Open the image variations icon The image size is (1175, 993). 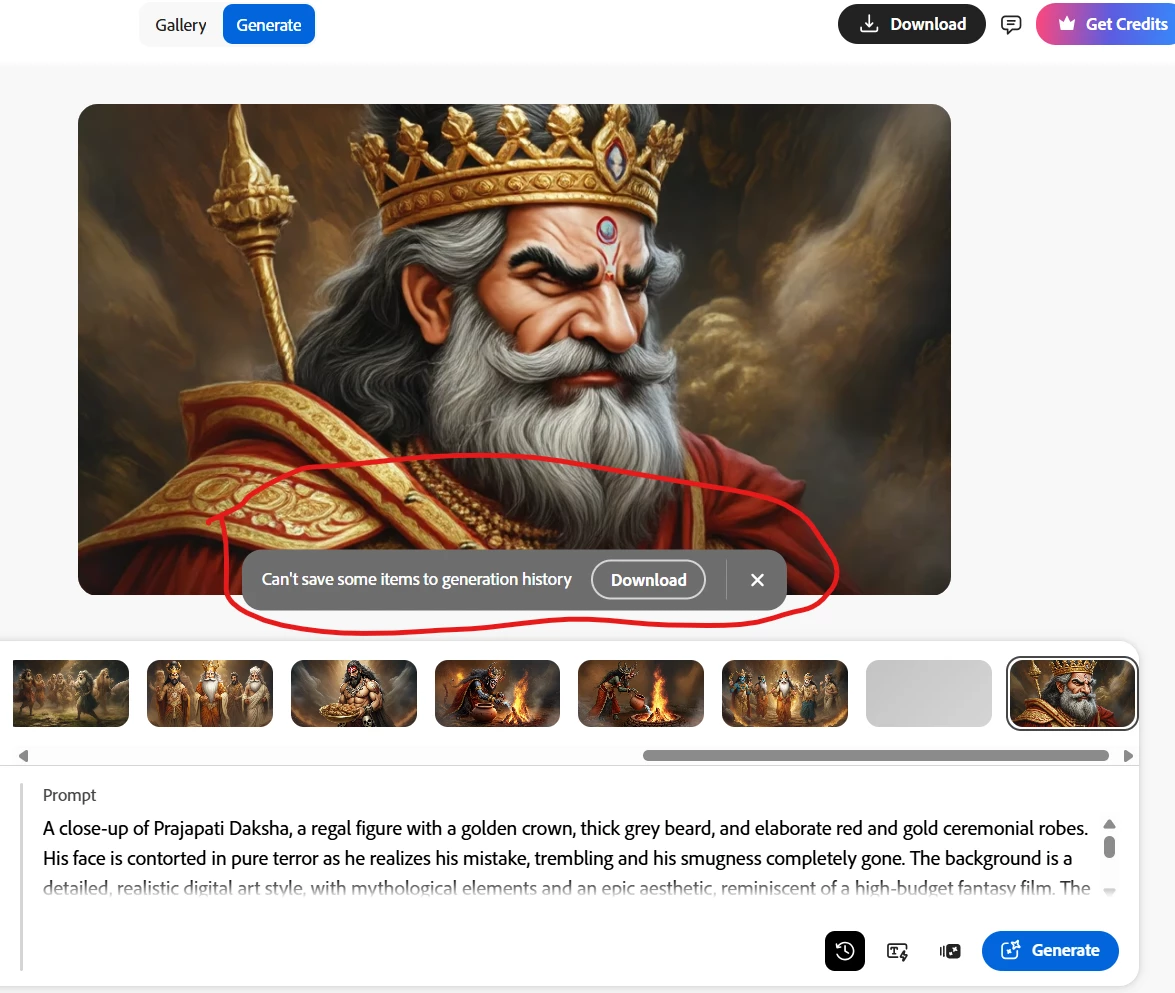[949, 951]
